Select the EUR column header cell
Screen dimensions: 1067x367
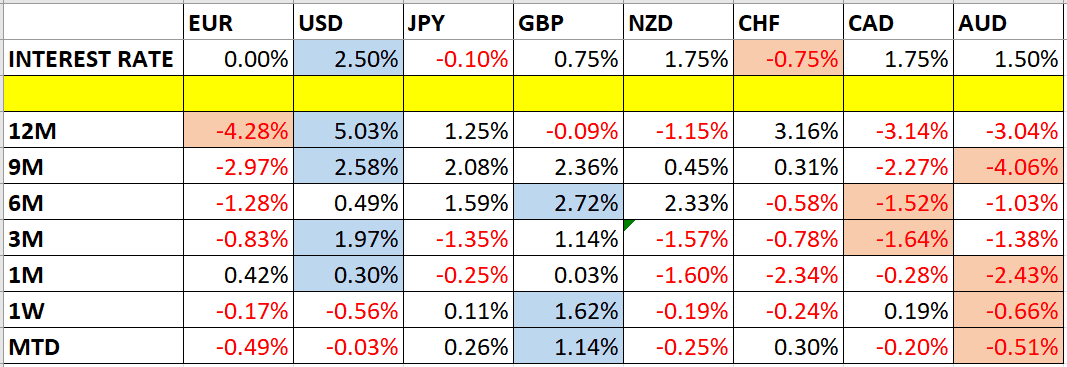pyautogui.click(x=239, y=24)
